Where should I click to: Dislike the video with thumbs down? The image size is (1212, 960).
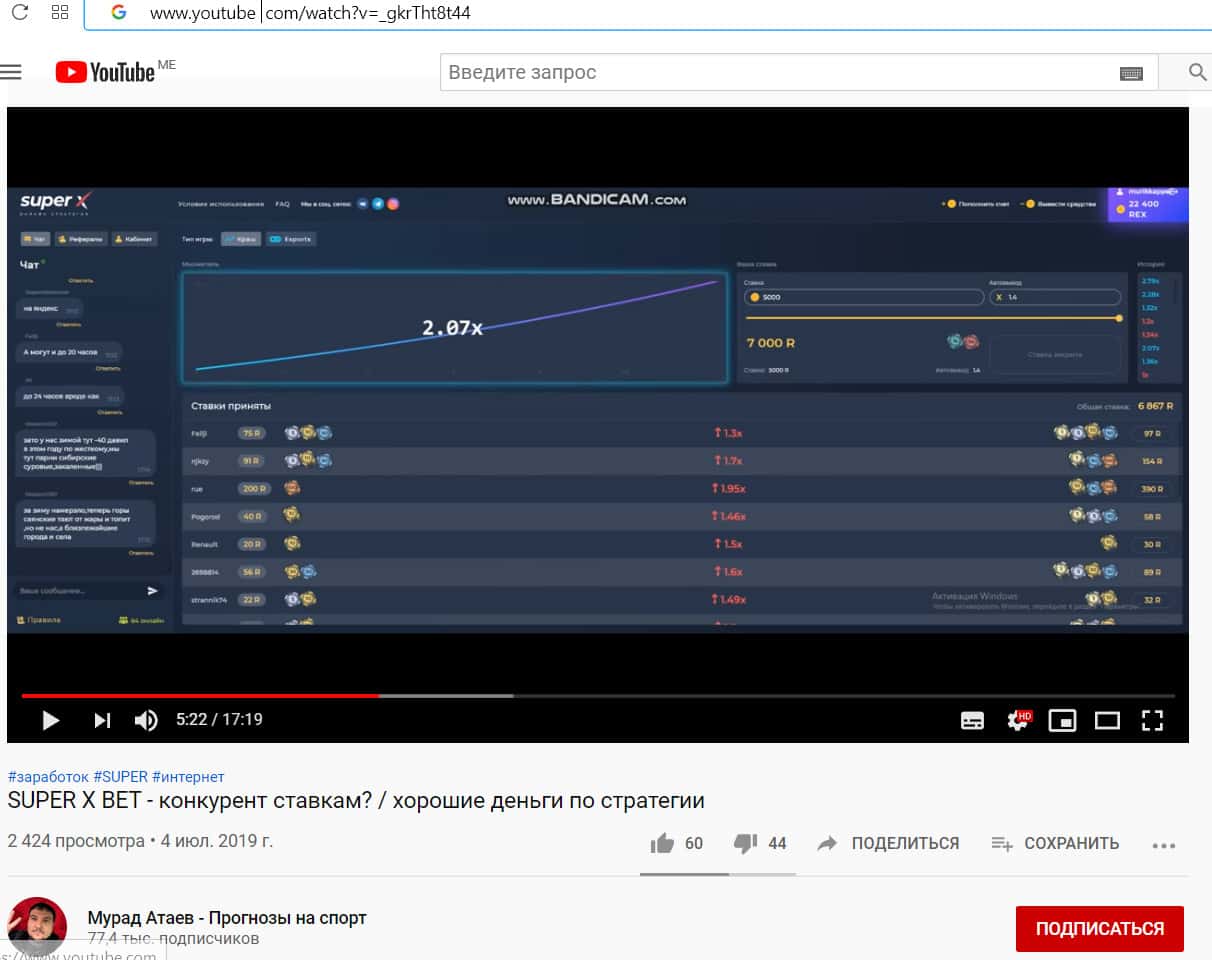[x=745, y=843]
